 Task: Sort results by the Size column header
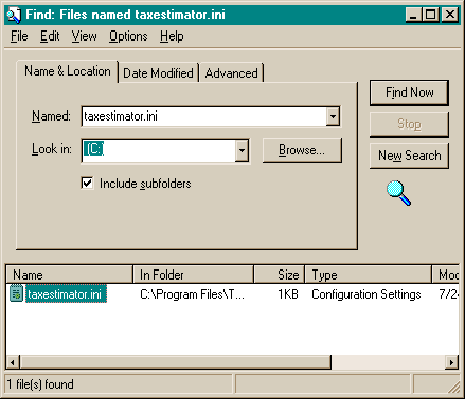pos(279,275)
